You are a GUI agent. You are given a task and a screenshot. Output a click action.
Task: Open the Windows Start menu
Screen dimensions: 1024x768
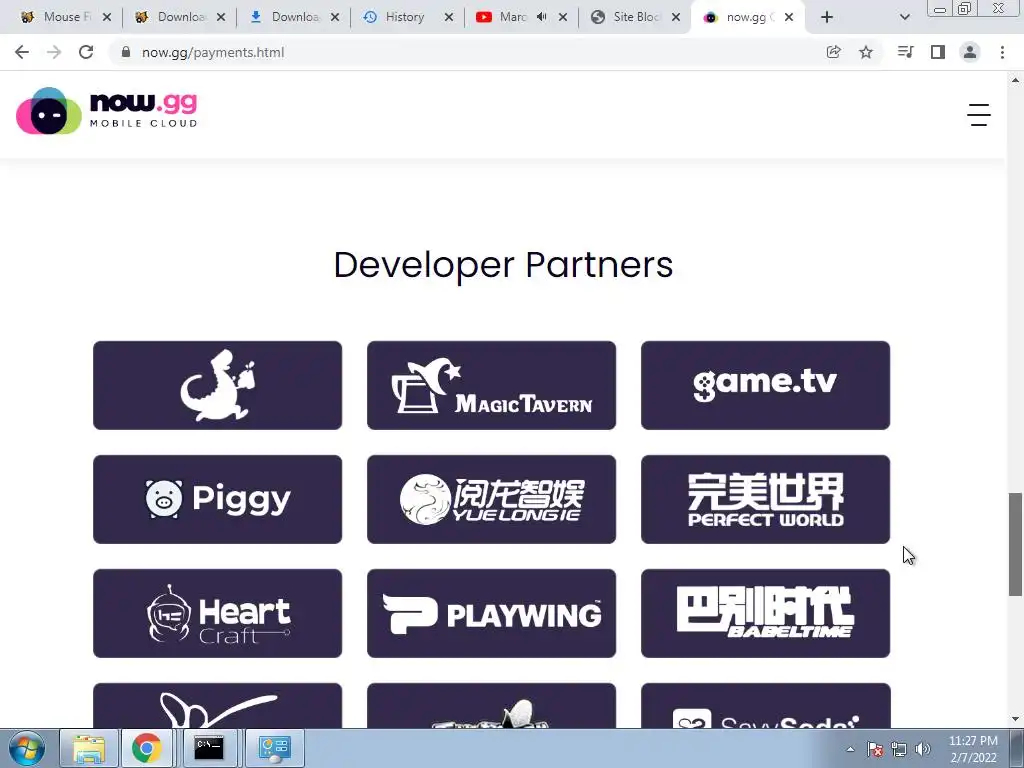(27, 748)
